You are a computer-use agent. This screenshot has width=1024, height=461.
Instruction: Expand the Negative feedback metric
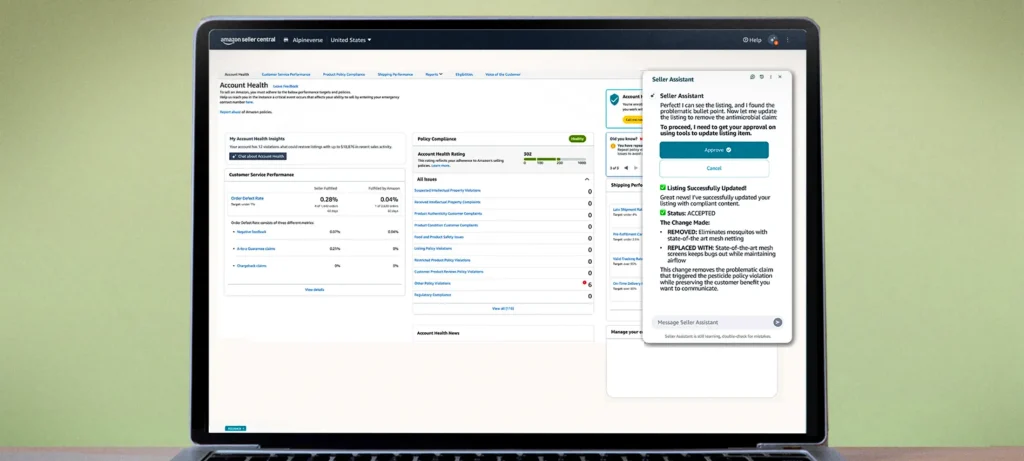[x=233, y=231]
